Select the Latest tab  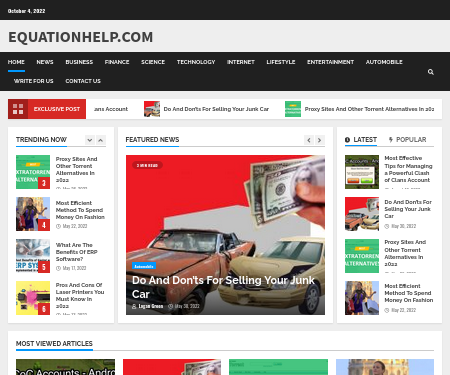click(361, 140)
